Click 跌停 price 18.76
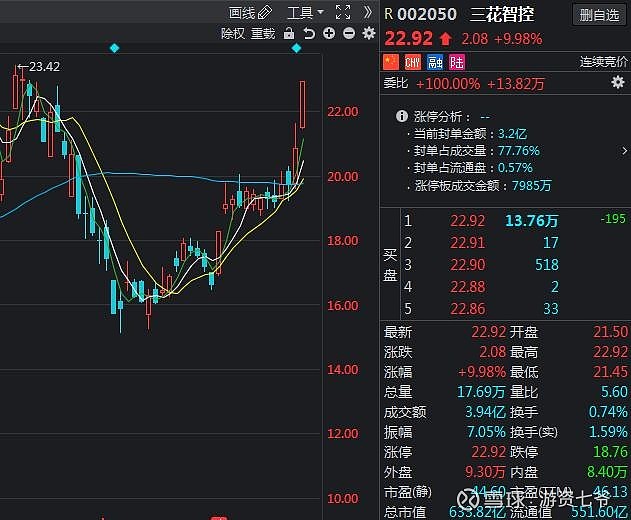 click(x=610, y=452)
